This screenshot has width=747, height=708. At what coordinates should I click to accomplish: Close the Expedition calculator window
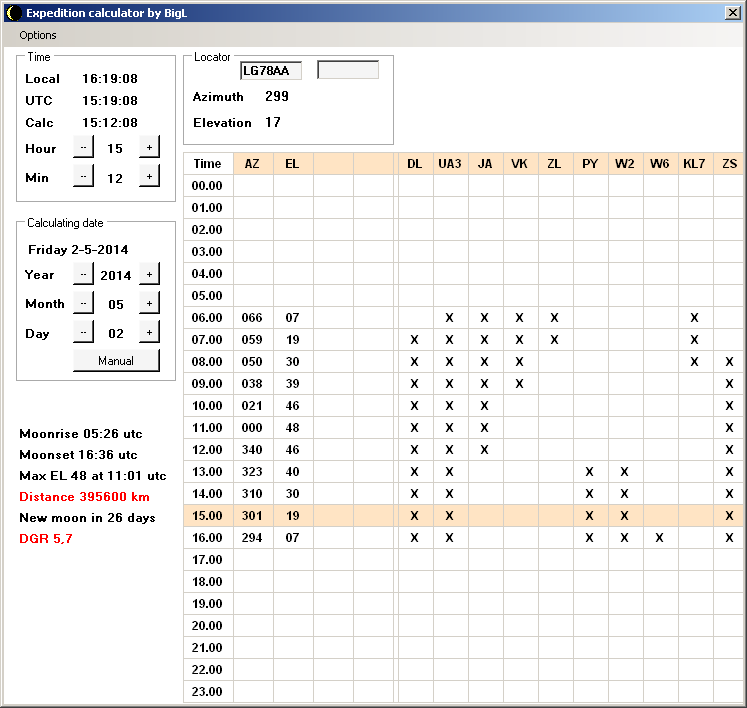[x=732, y=13]
